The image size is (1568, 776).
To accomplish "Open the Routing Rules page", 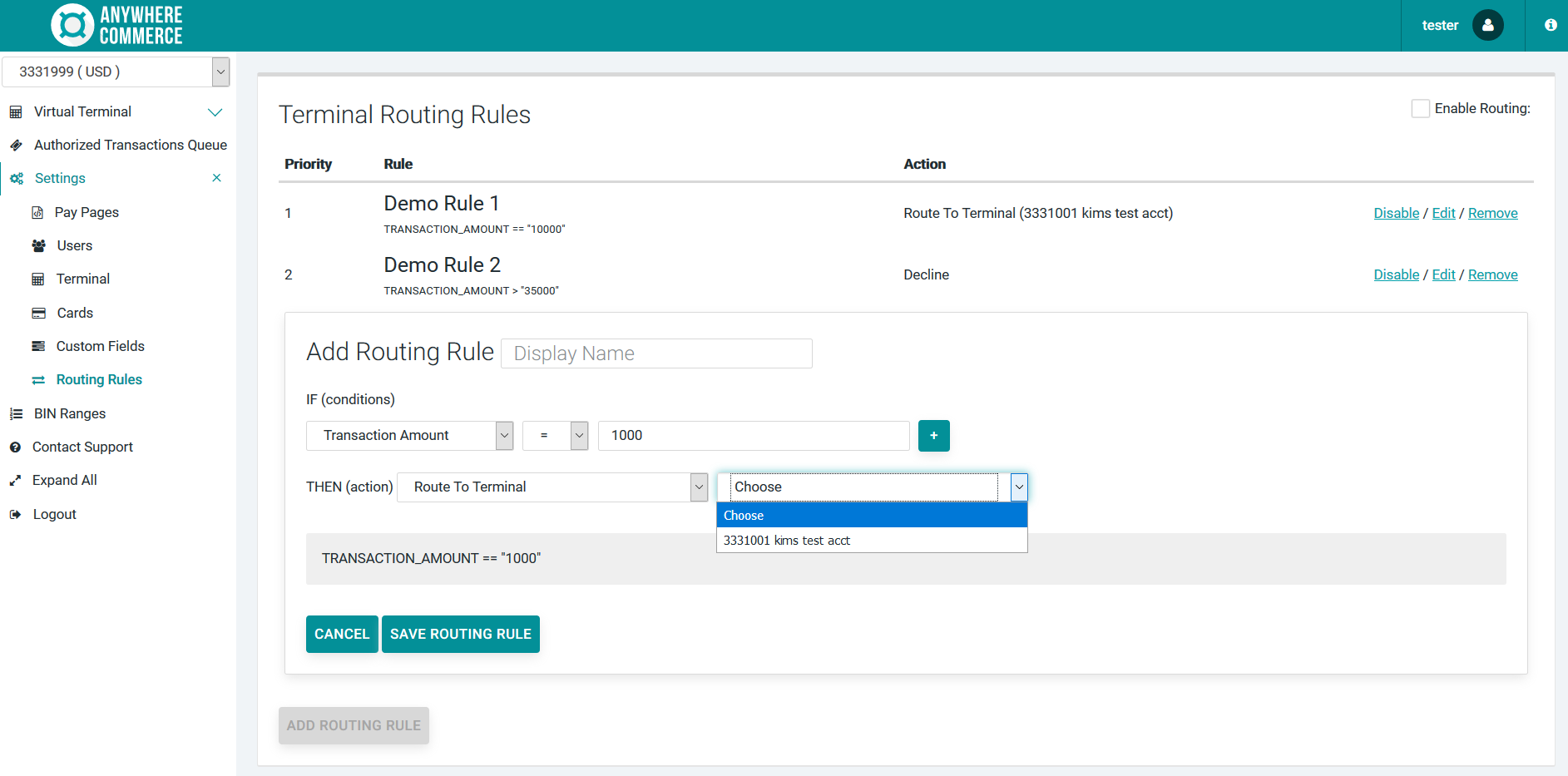I will point(99,380).
